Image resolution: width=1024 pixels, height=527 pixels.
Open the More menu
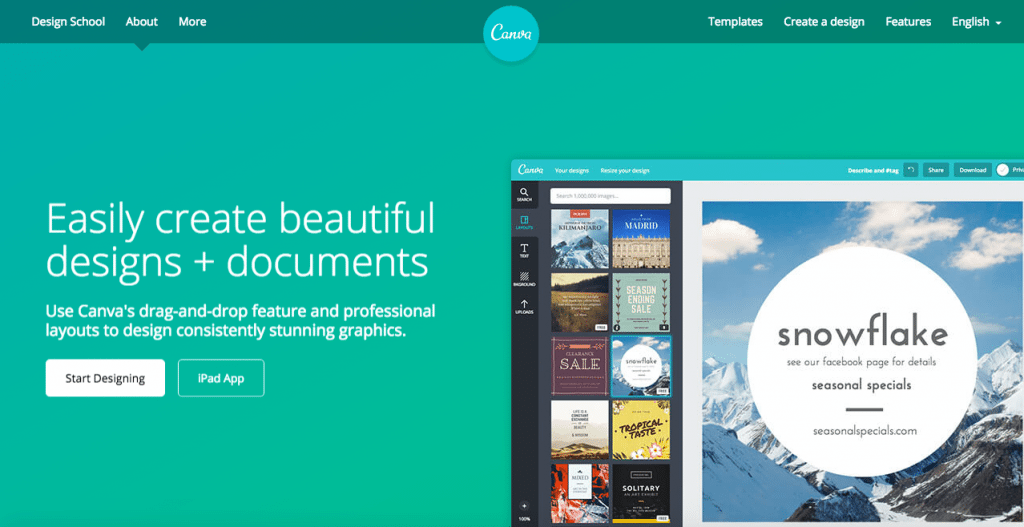[193, 22]
